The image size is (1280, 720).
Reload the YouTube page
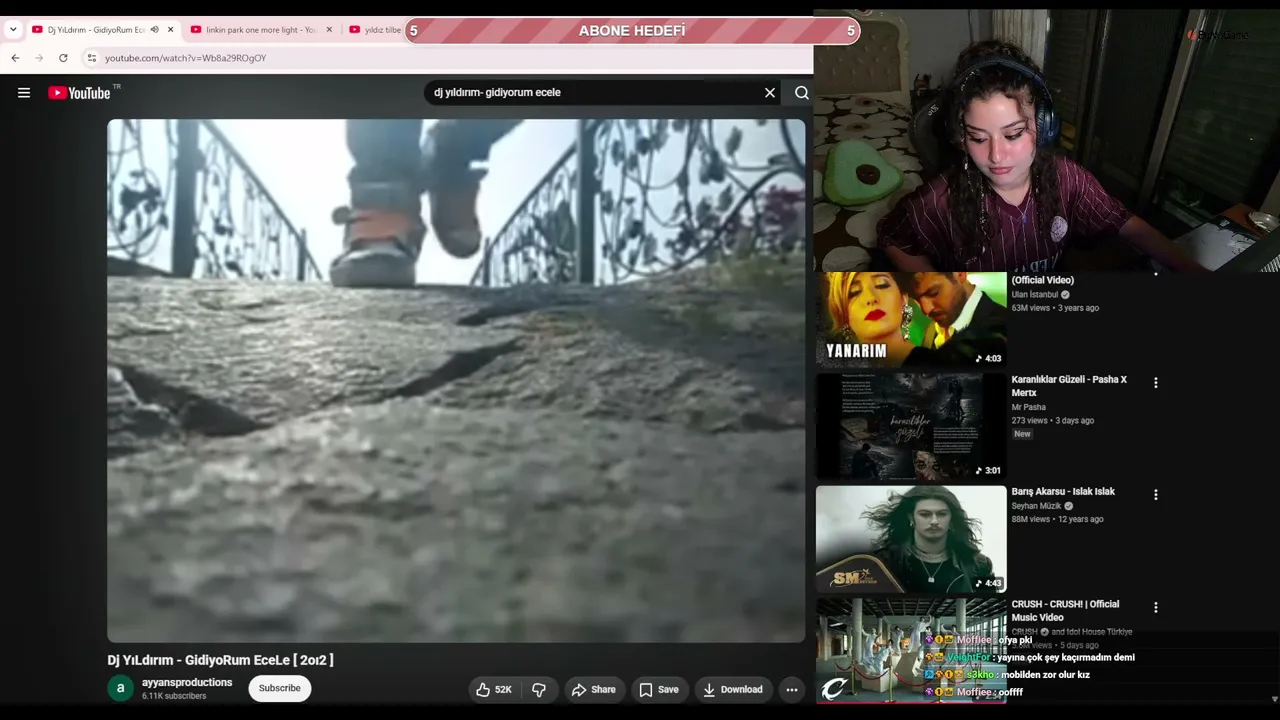point(63,58)
